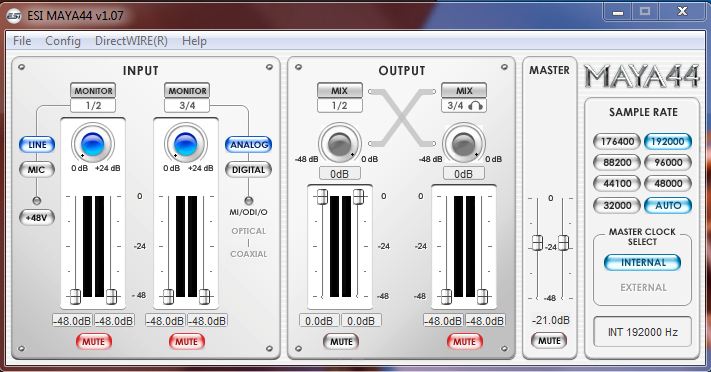Viewport: 711px width, 372px height.
Task: Click left fader of input 3/4
Action: click(168, 296)
